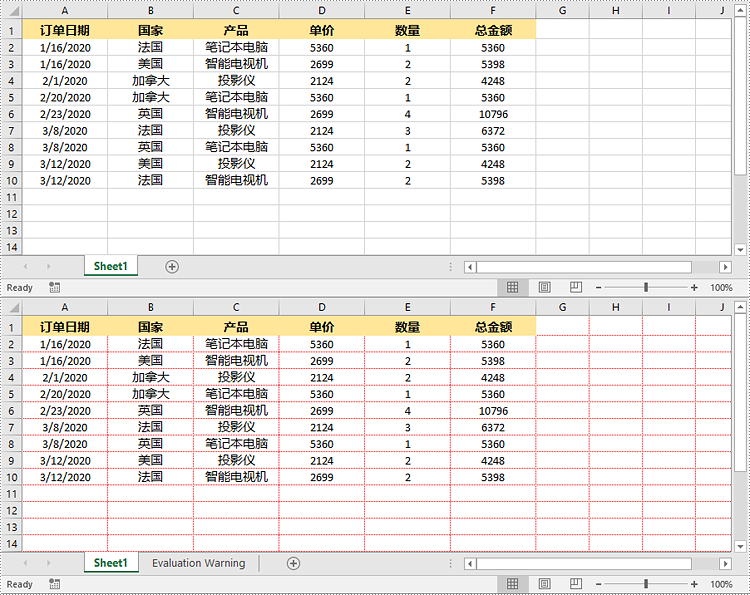750x595 pixels.
Task: Click the macro record icon in bottom status bar
Action: coord(55,584)
